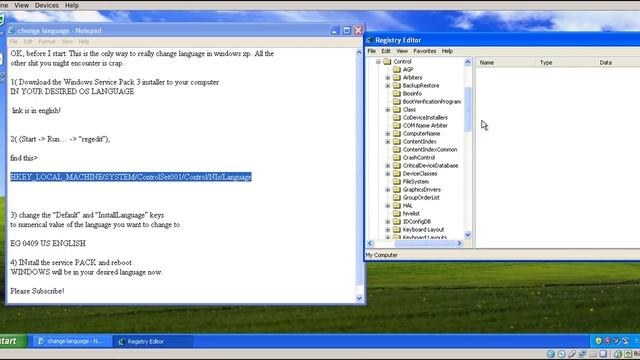The image size is (640, 360).
Task: Click 'Please Subscribe!' text in Notepad
Action: click(x=37, y=291)
